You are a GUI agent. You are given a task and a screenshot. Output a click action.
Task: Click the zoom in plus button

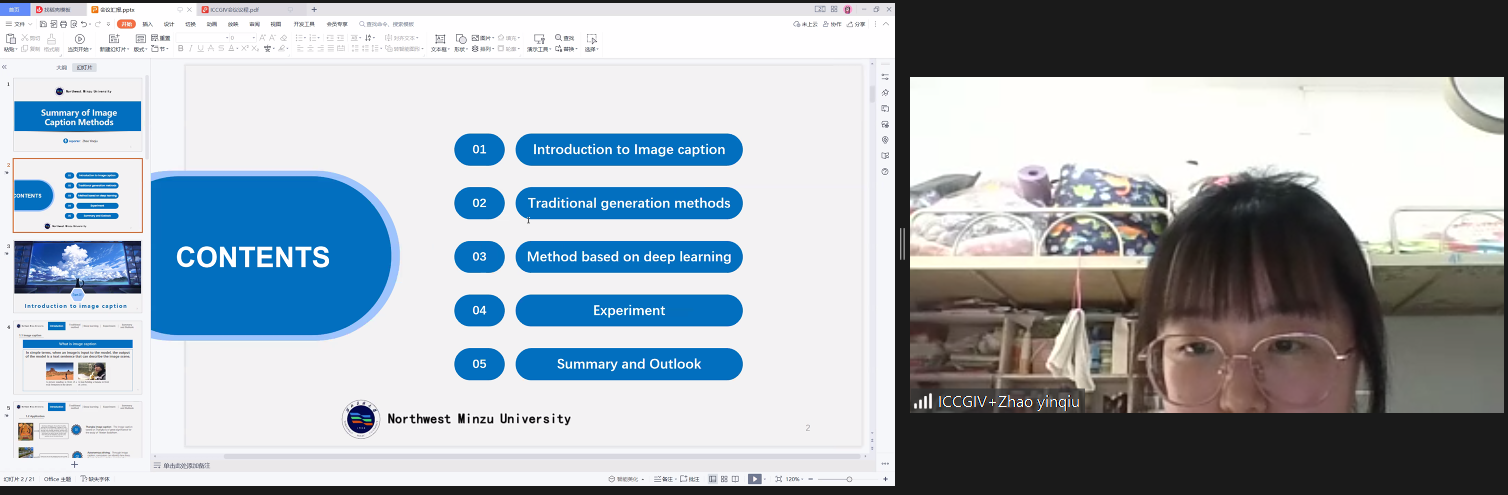pyautogui.click(x=885, y=479)
